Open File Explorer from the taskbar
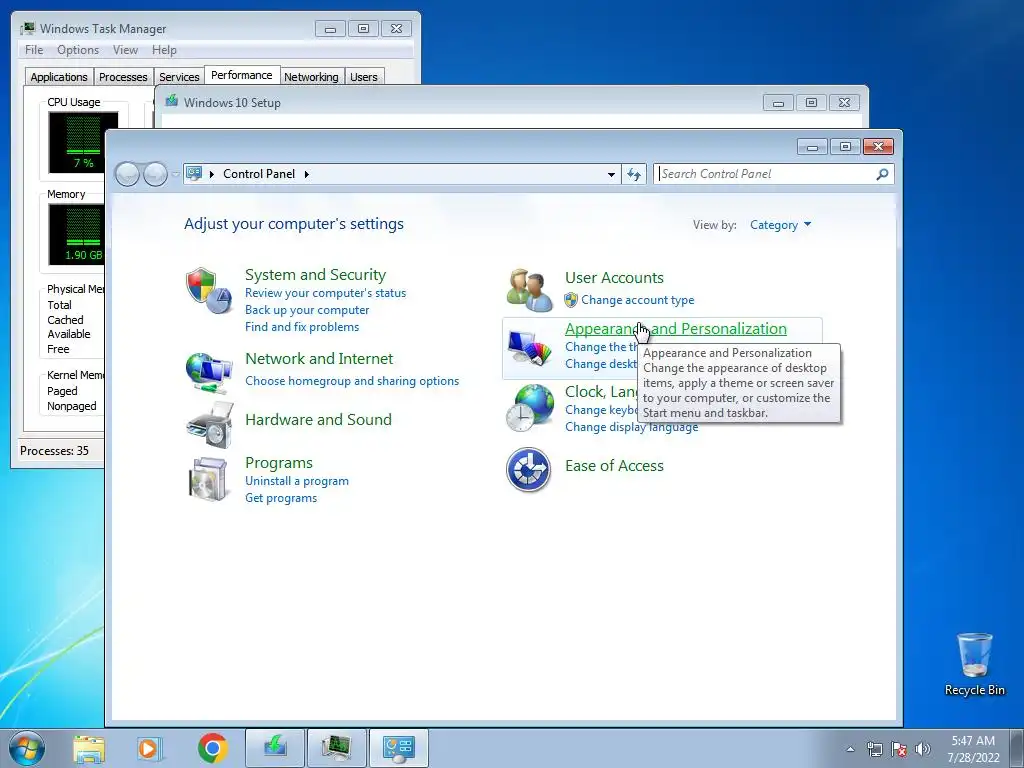This screenshot has height=768, width=1024. click(x=89, y=748)
